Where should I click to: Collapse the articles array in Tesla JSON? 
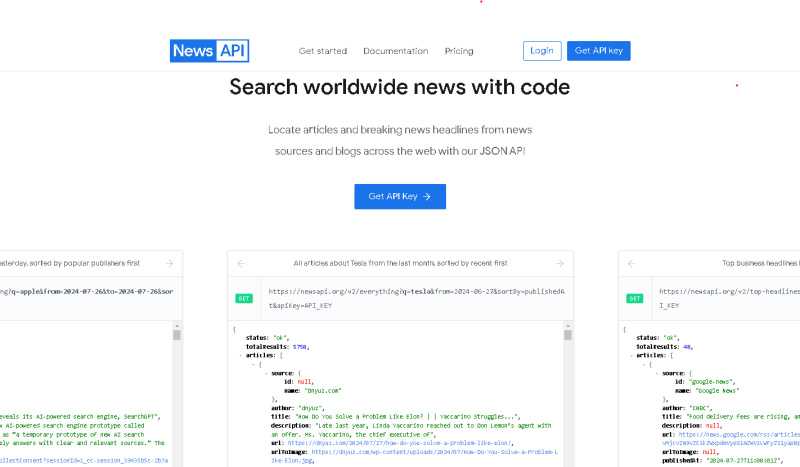(241, 355)
